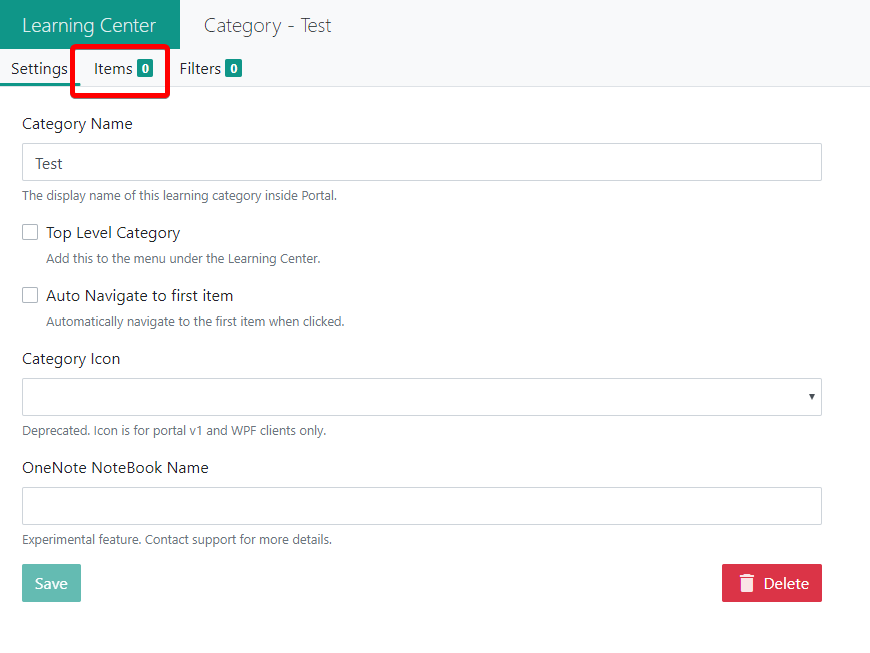Open the Learning Center header tab
870x653 pixels.
(x=89, y=25)
